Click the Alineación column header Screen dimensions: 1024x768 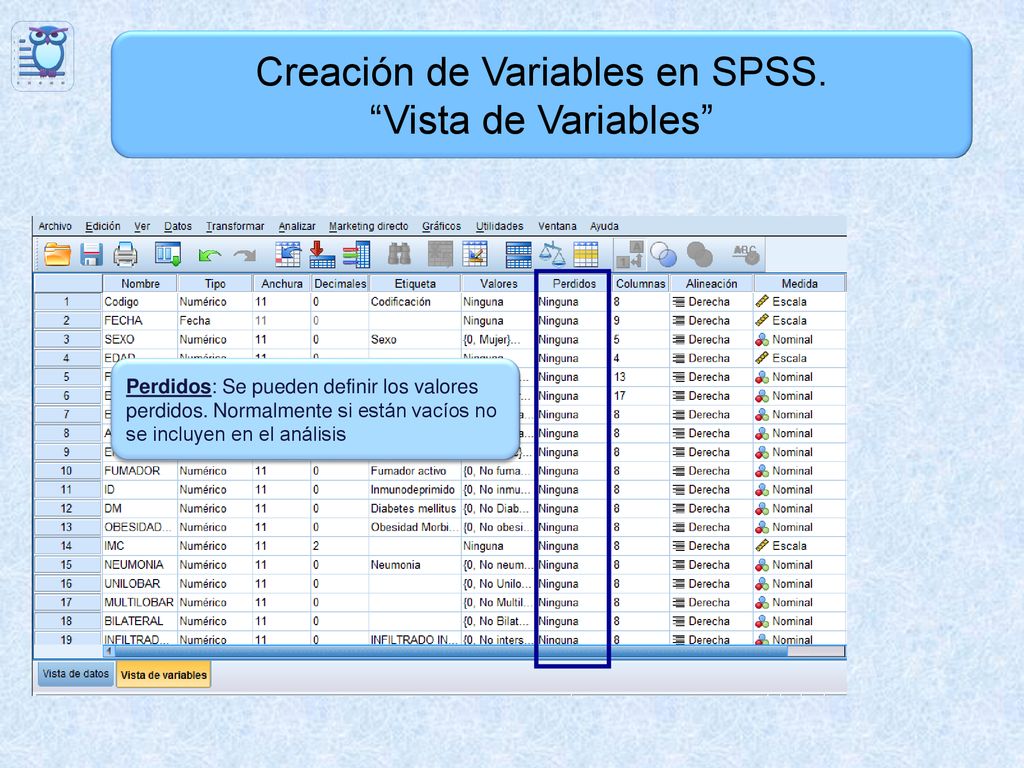711,283
